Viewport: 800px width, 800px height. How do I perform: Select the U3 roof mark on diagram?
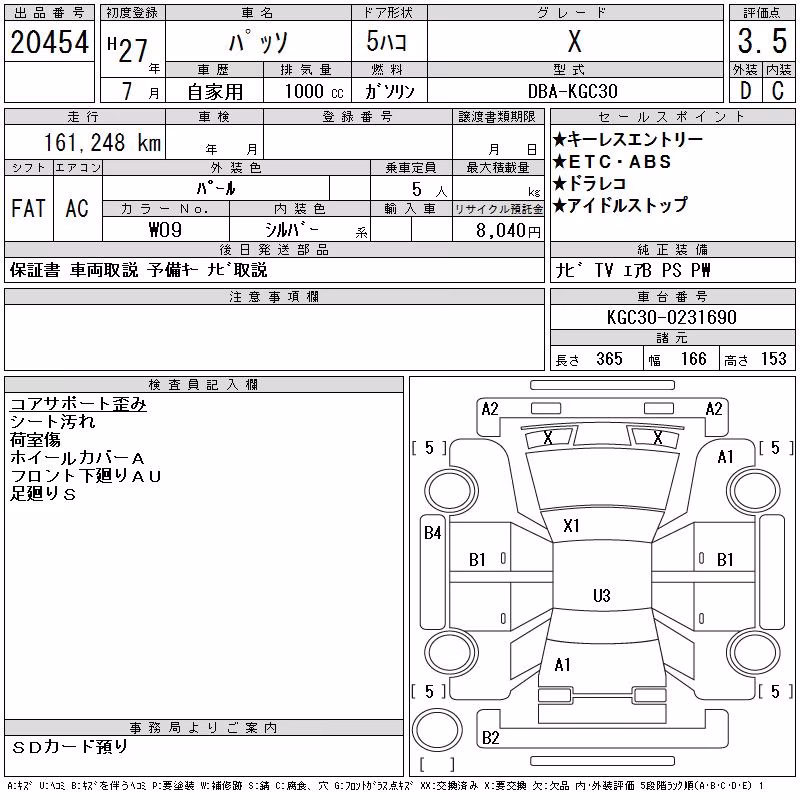coord(602,595)
